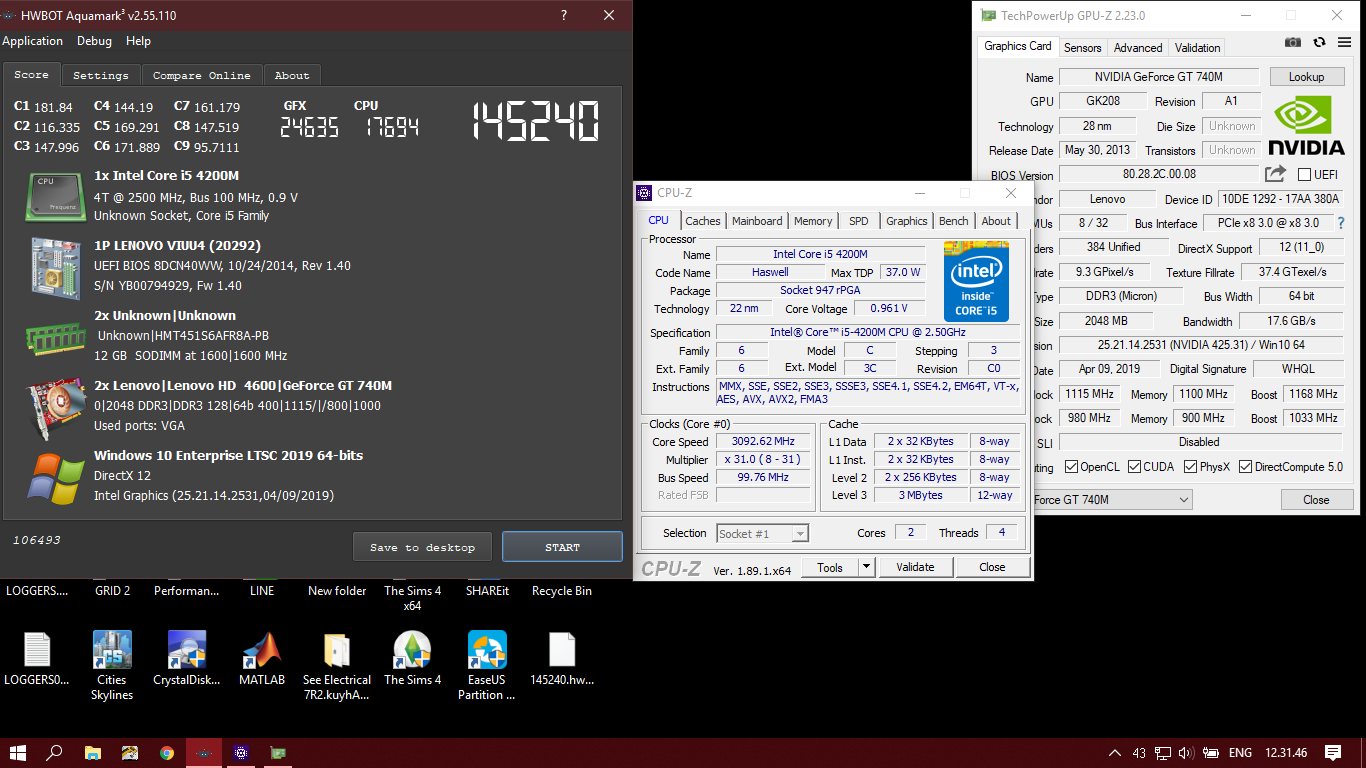Open the Windows Start menu
The width and height of the screenshot is (1366, 768).
point(18,753)
